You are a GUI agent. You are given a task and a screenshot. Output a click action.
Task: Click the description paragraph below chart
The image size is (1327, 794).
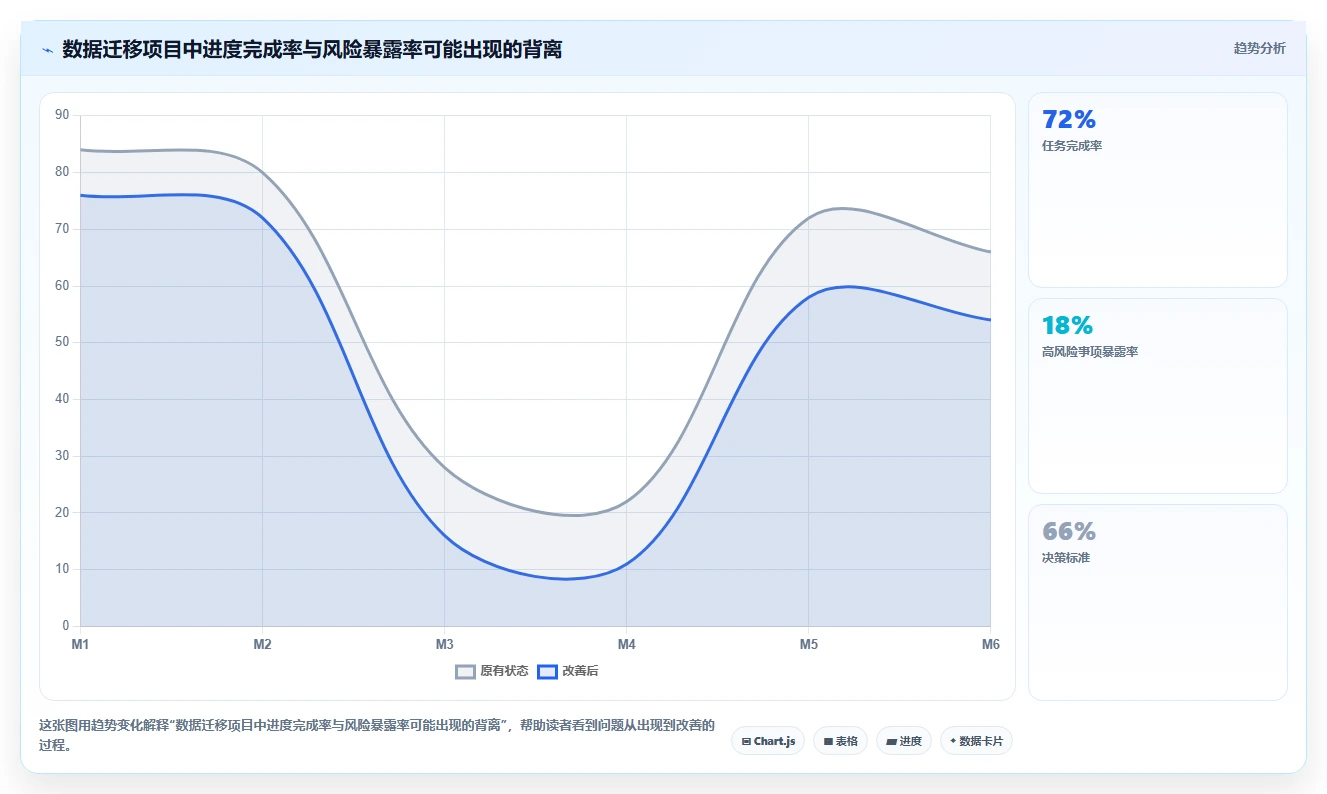coord(377,735)
